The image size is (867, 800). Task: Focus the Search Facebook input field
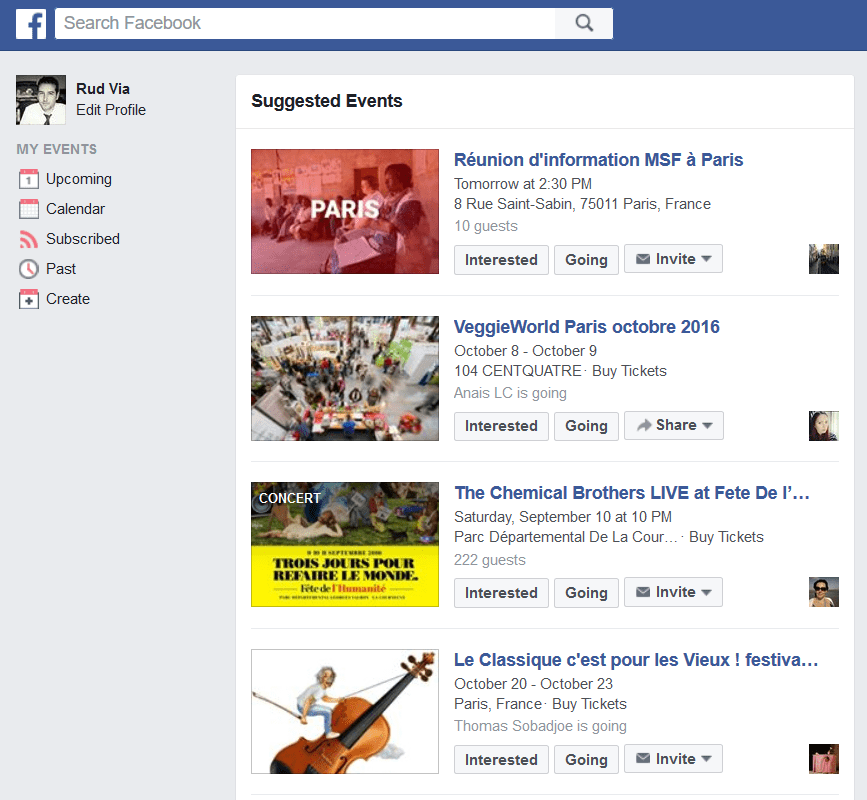tap(305, 23)
